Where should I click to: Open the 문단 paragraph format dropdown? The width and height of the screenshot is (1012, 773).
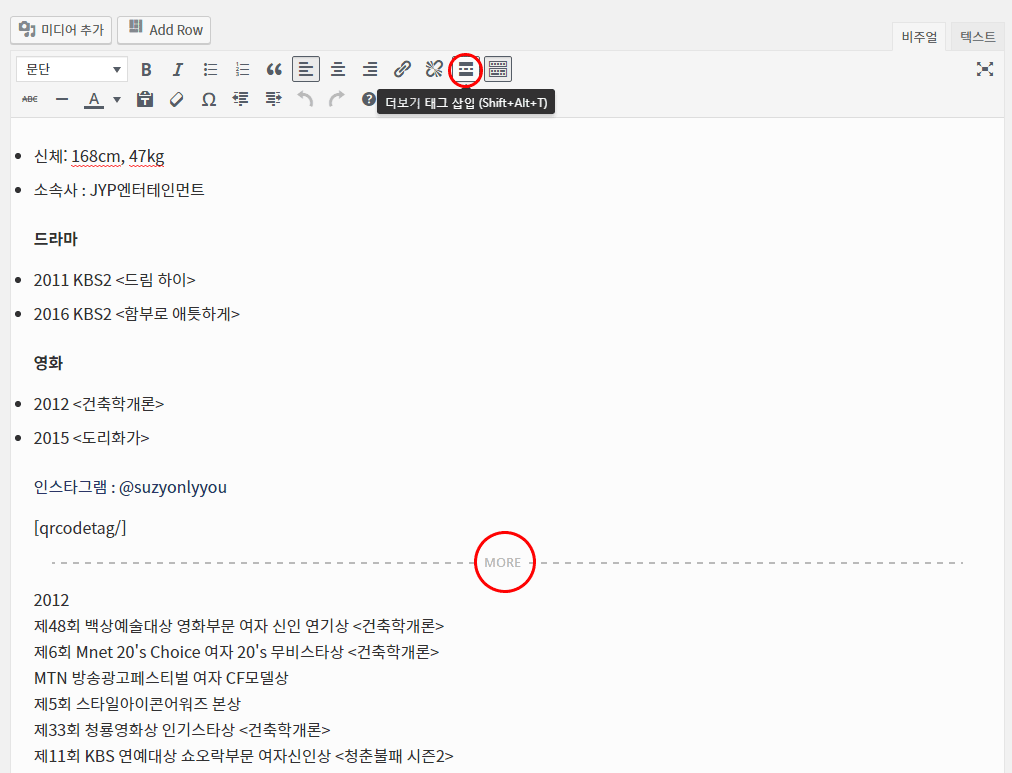(71, 69)
